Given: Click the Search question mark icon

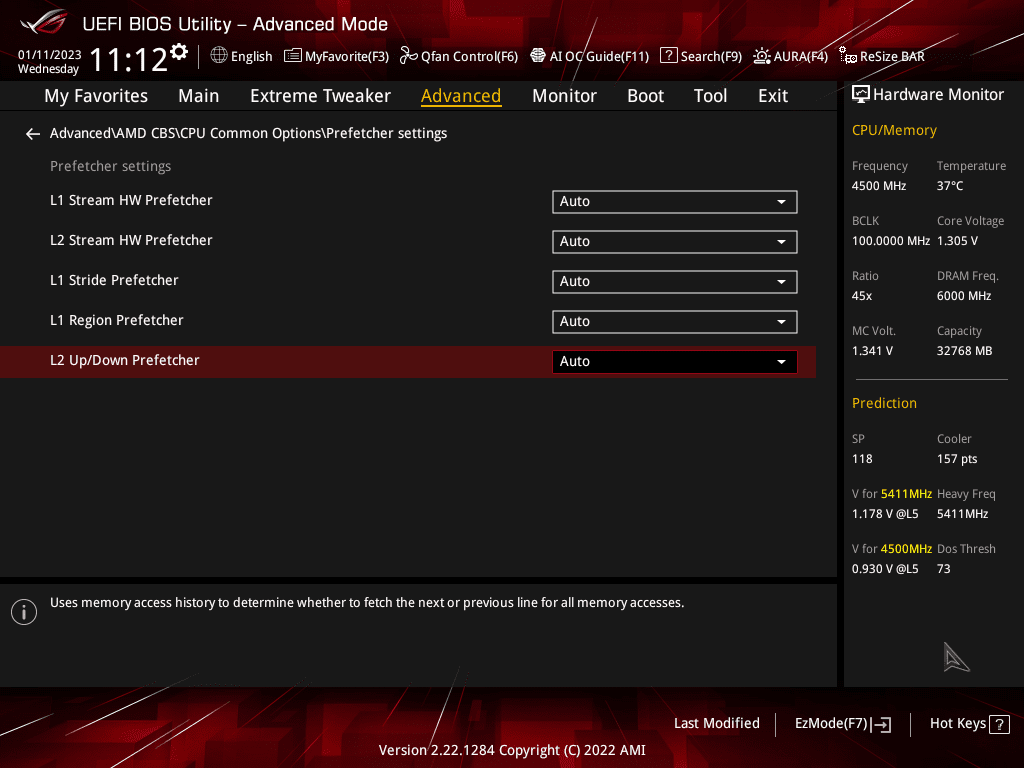Looking at the screenshot, I should pos(668,56).
